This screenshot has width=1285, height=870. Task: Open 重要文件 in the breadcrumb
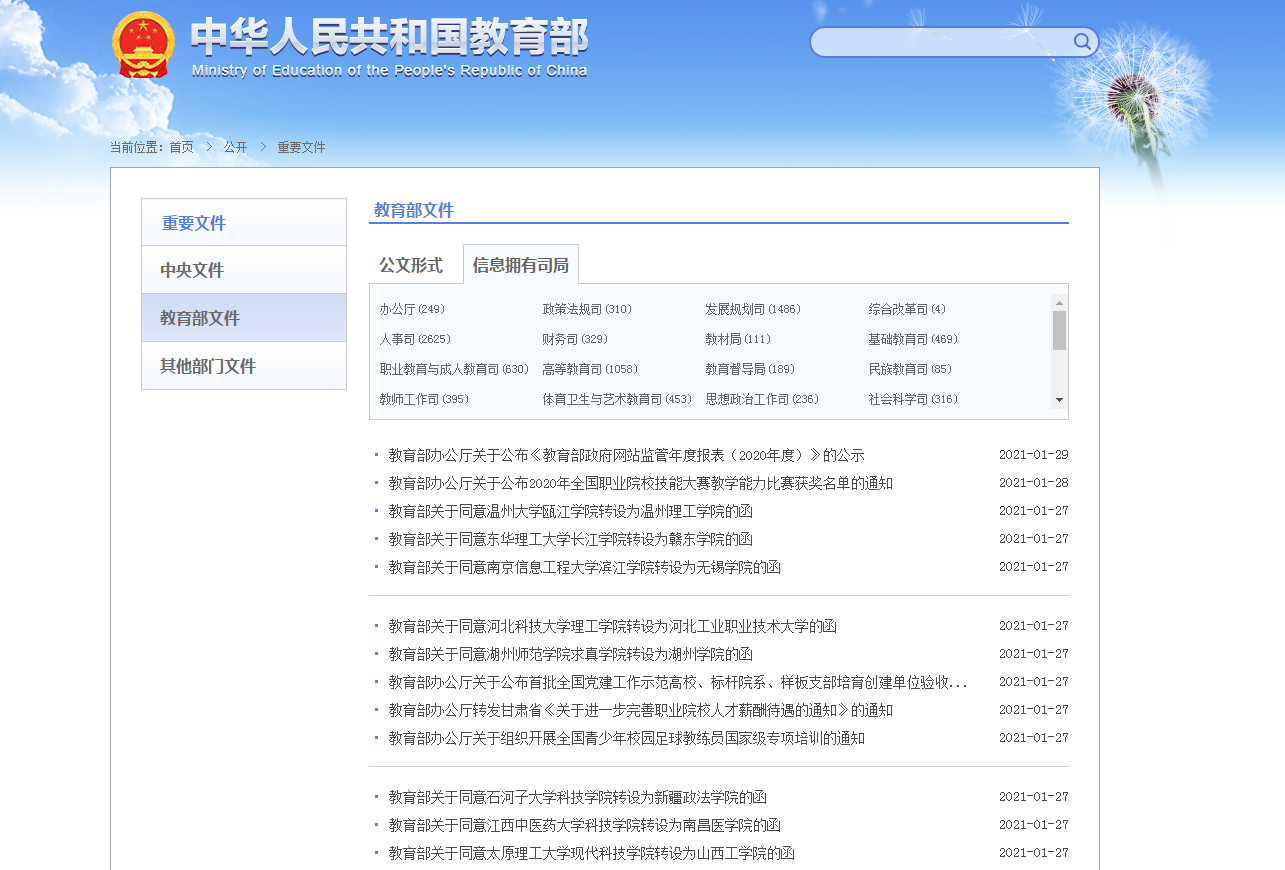point(301,147)
